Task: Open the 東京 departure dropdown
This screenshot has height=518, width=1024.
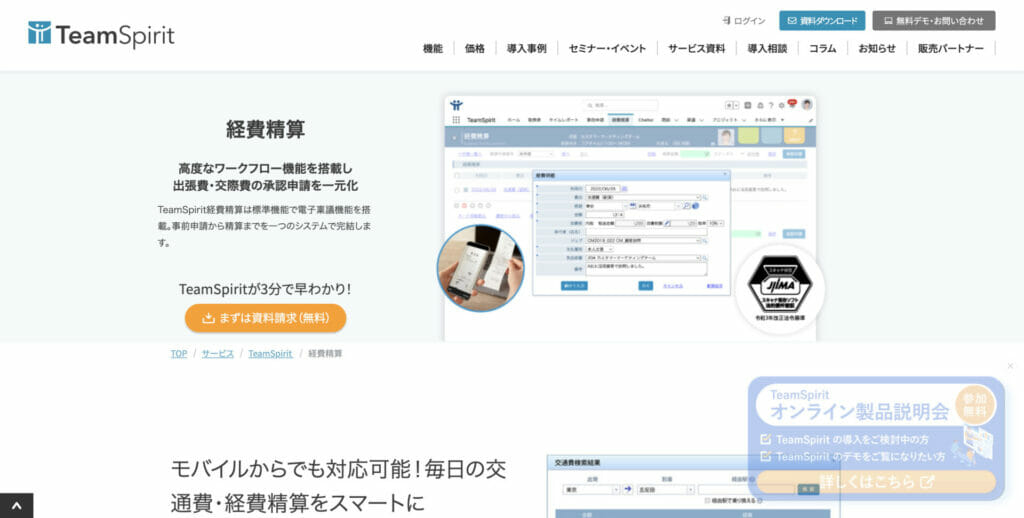Action: (x=592, y=489)
